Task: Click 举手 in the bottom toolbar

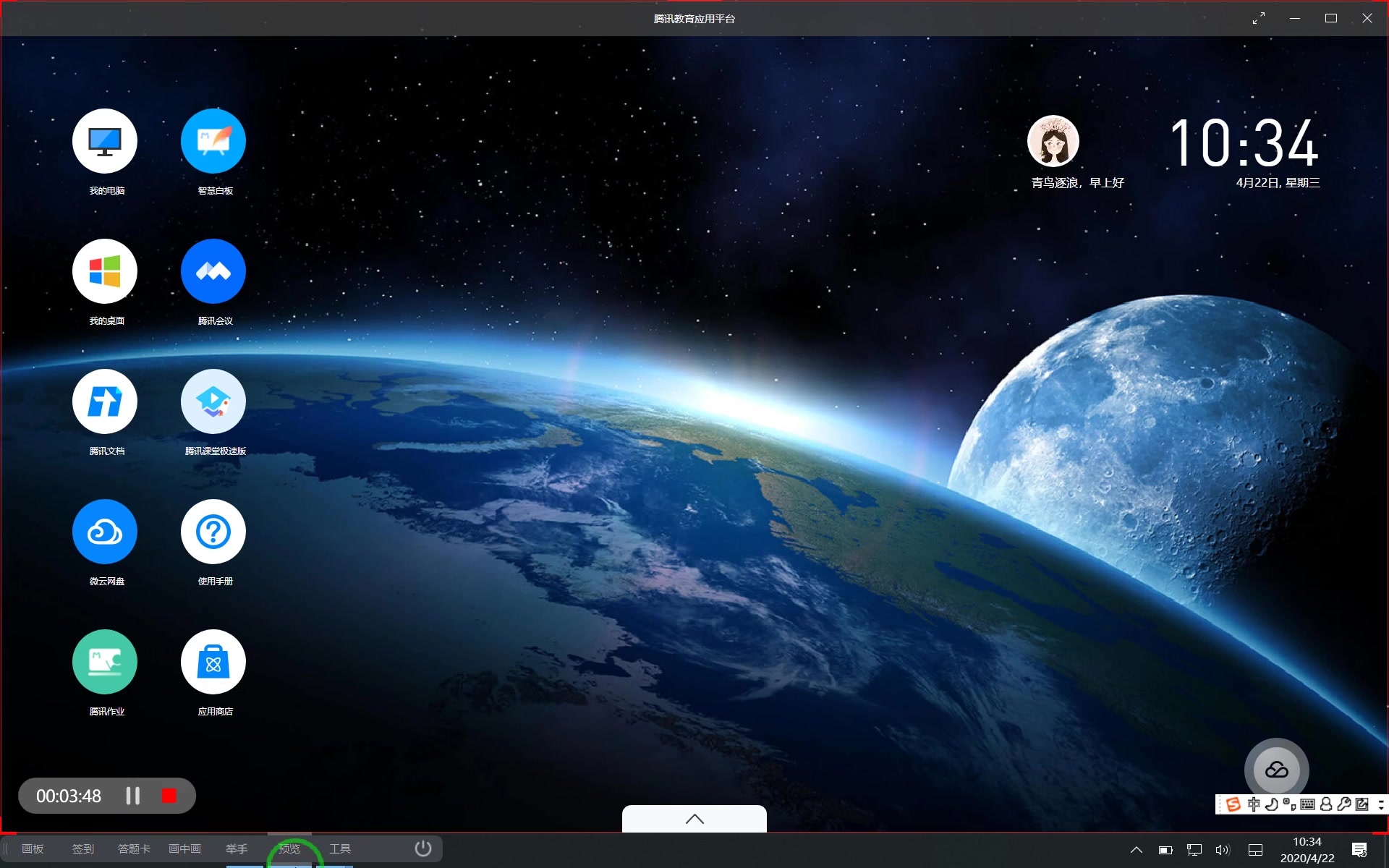Action: coord(237,848)
